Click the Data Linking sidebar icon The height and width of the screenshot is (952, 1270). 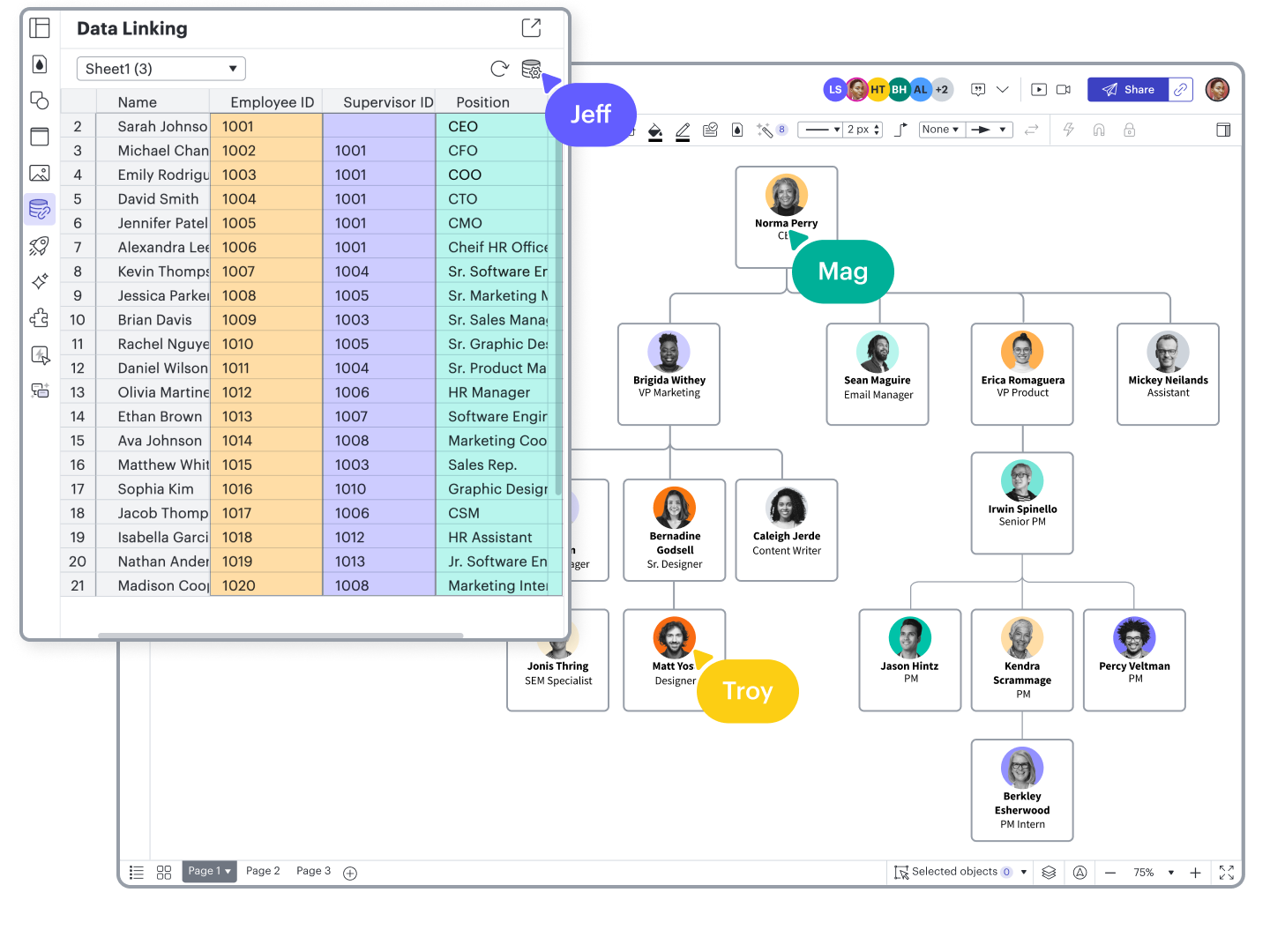click(40, 209)
